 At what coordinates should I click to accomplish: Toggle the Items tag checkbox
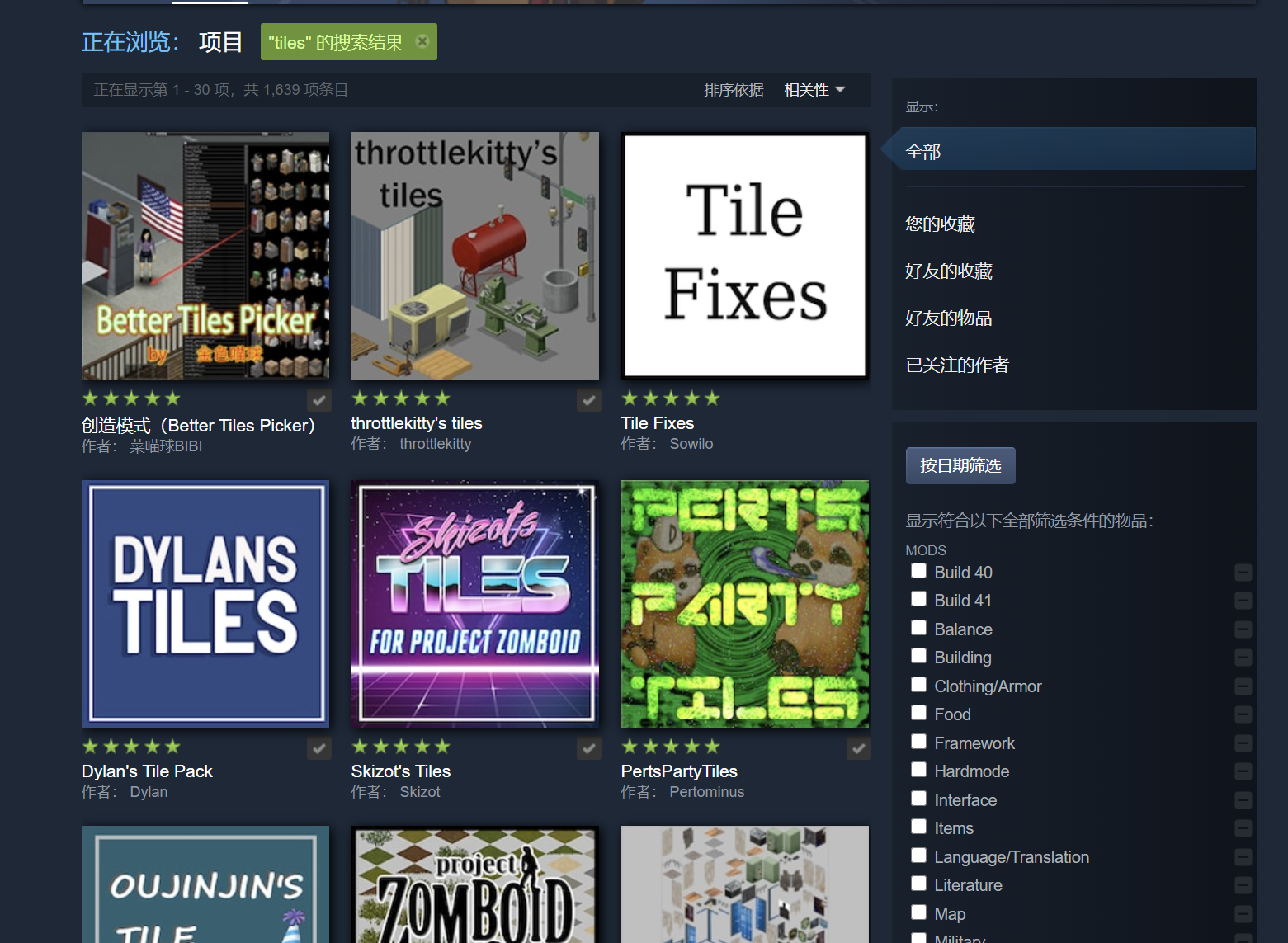click(918, 827)
